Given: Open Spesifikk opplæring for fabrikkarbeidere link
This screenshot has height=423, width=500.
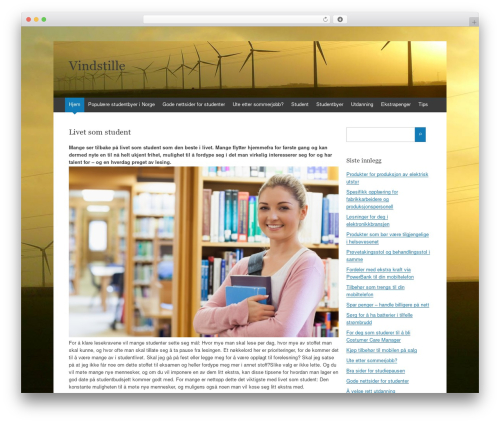Looking at the screenshot, I should click(372, 199).
